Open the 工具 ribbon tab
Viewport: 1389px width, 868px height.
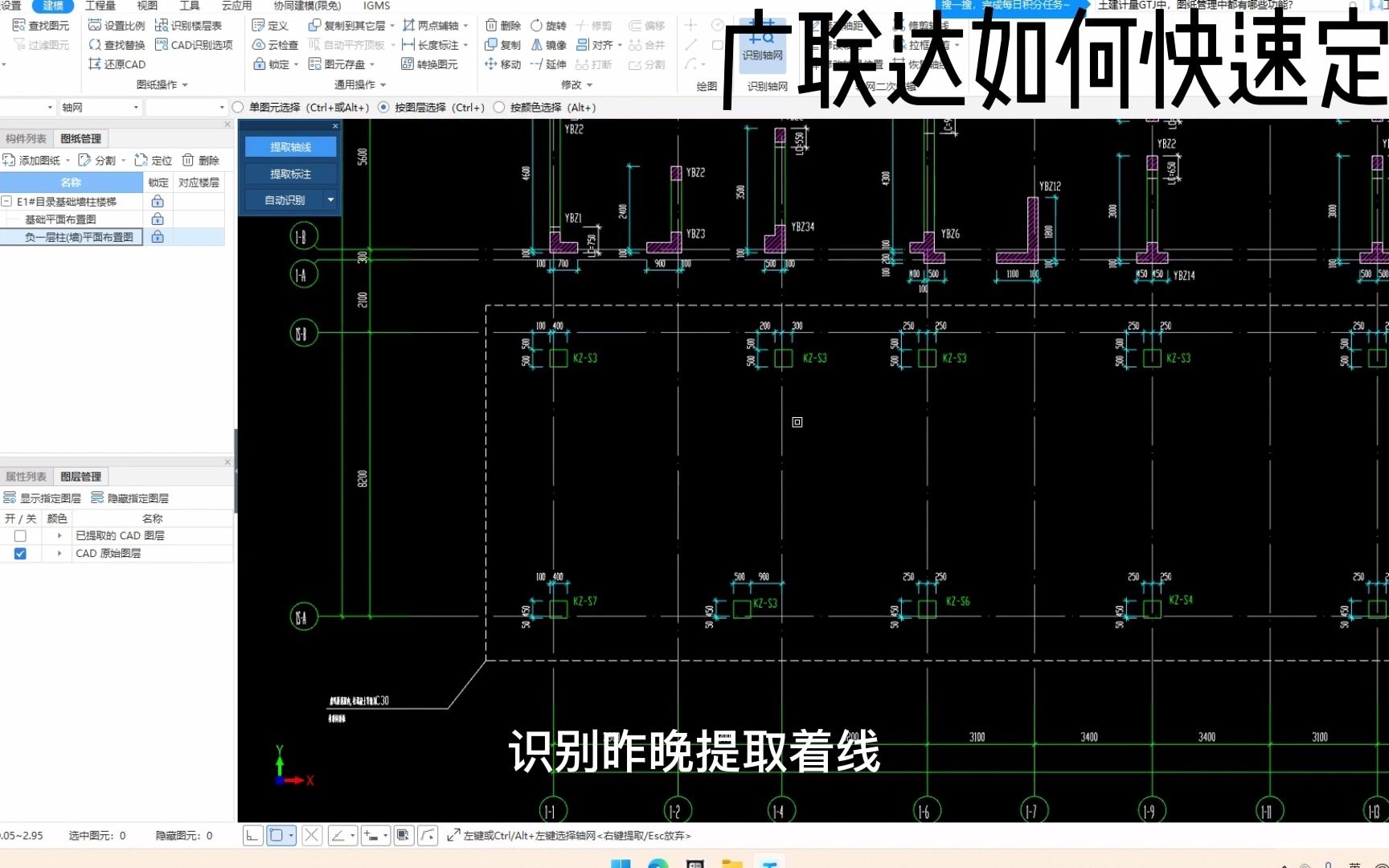point(190,6)
